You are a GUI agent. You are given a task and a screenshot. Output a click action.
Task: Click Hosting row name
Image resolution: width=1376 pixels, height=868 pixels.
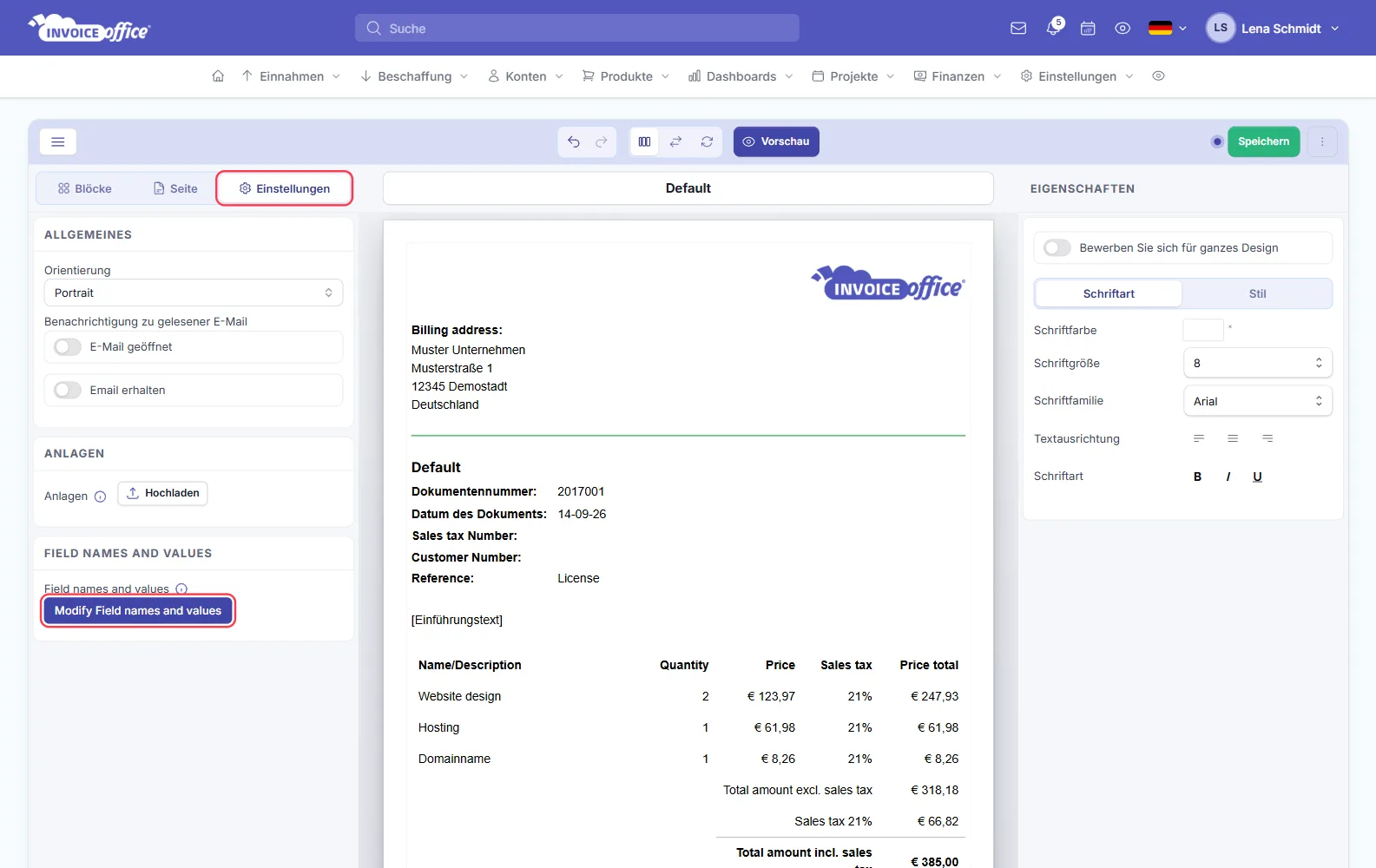click(438, 727)
